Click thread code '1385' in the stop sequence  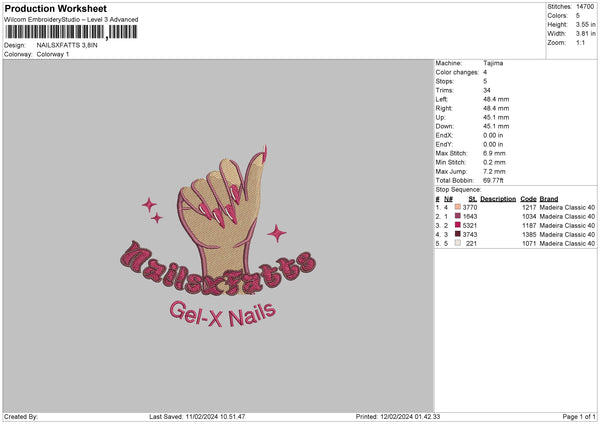529,235
